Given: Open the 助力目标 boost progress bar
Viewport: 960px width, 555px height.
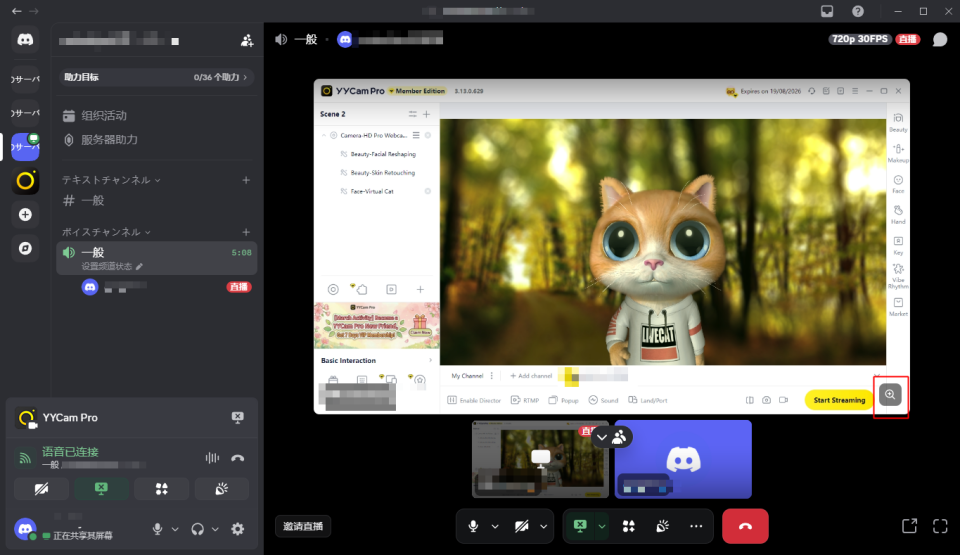Looking at the screenshot, I should 156,77.
